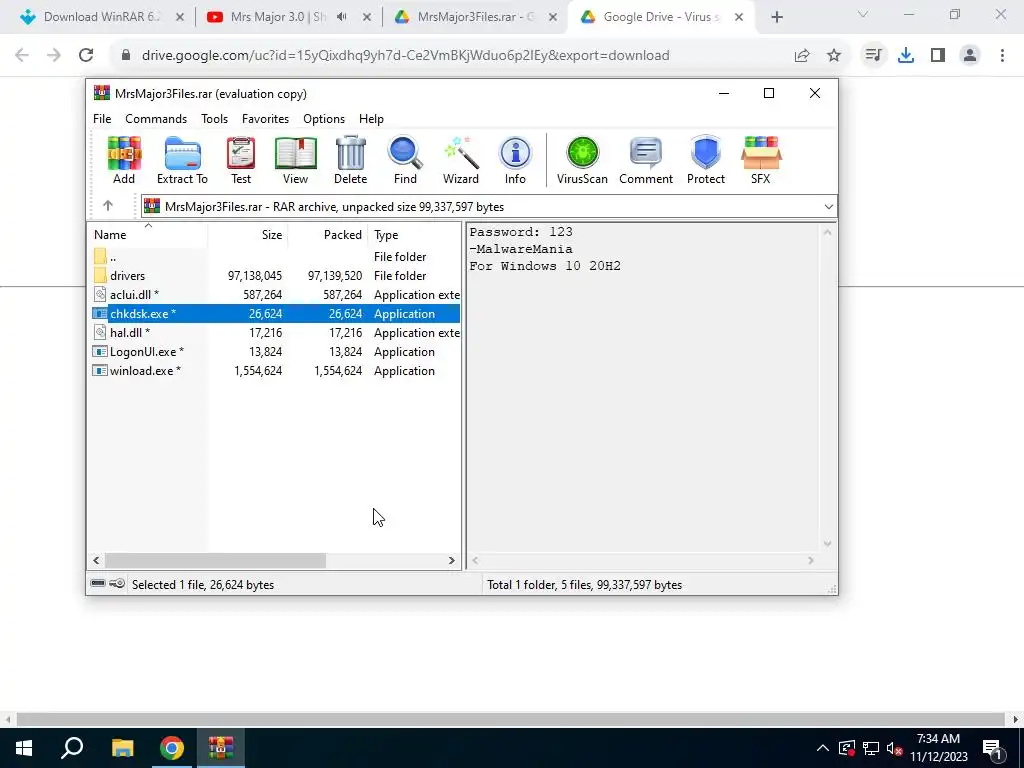Click file list scroll left arrow
Screen dimensions: 1024x768
97,560
